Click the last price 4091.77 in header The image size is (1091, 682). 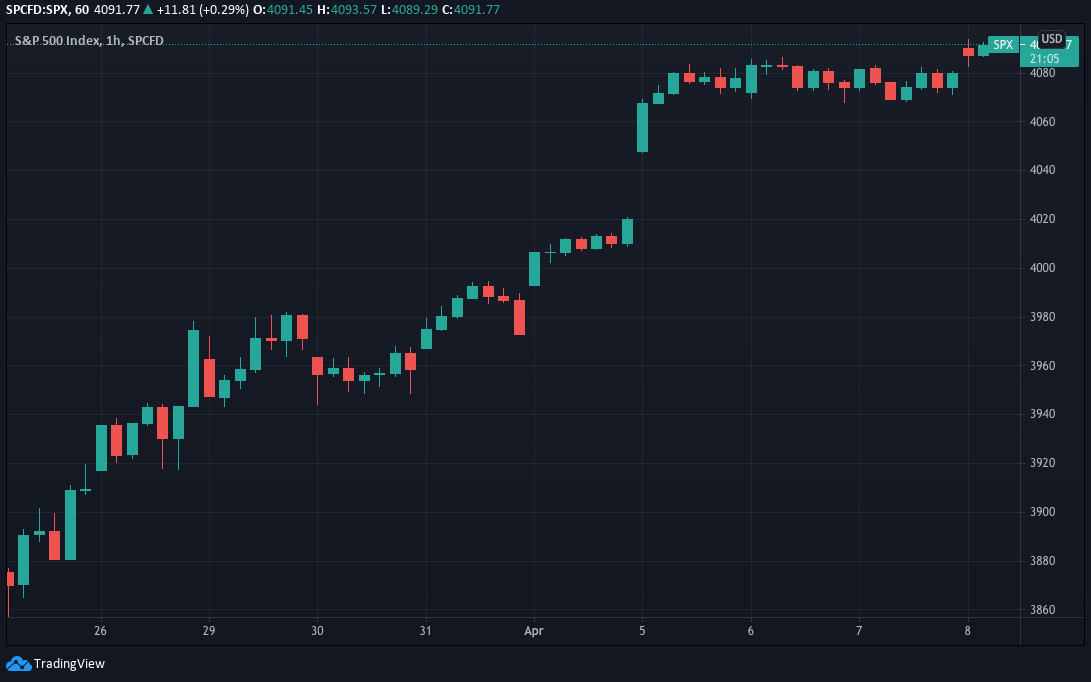(117, 10)
